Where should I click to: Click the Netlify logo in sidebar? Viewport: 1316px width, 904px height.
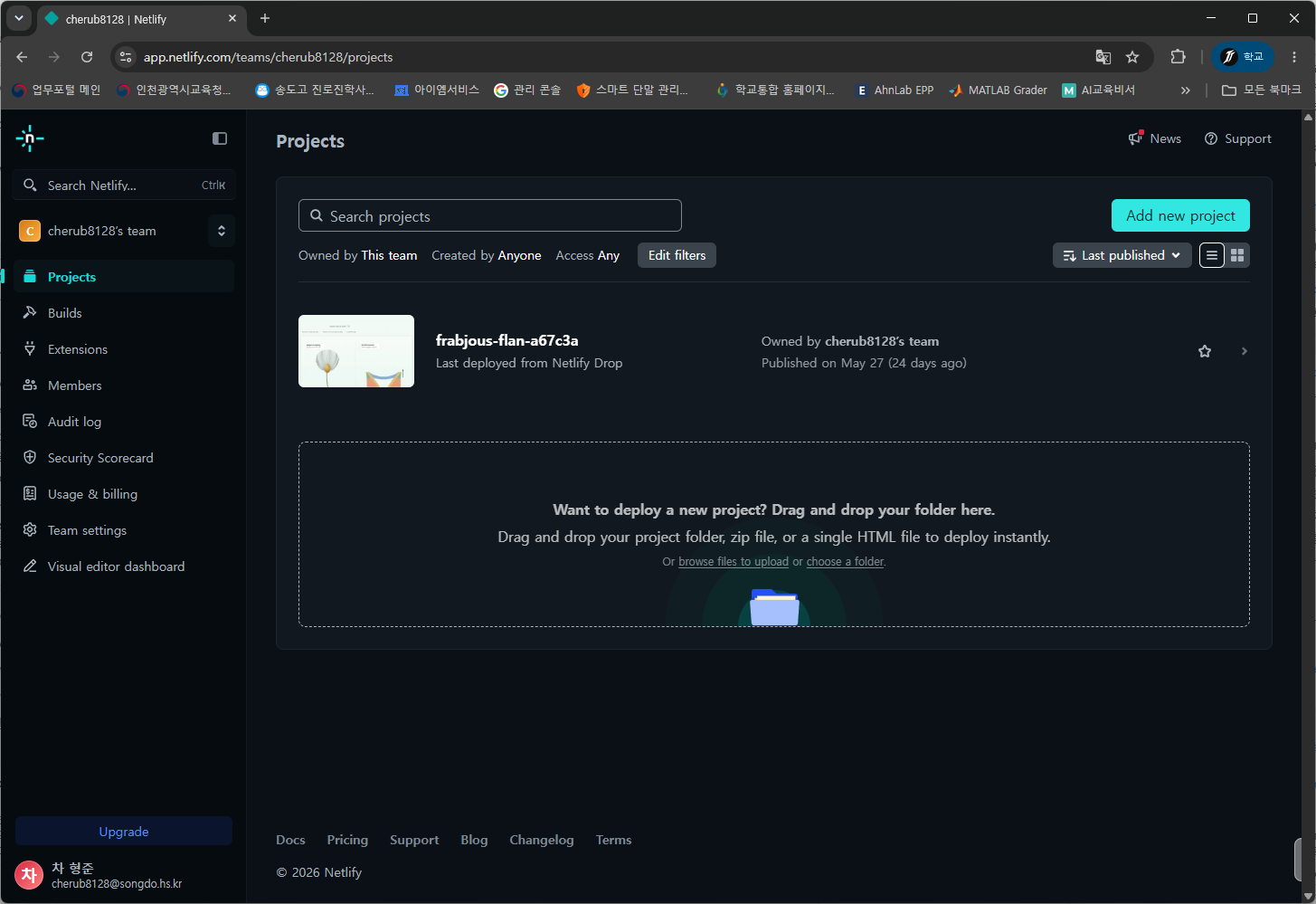click(x=30, y=138)
